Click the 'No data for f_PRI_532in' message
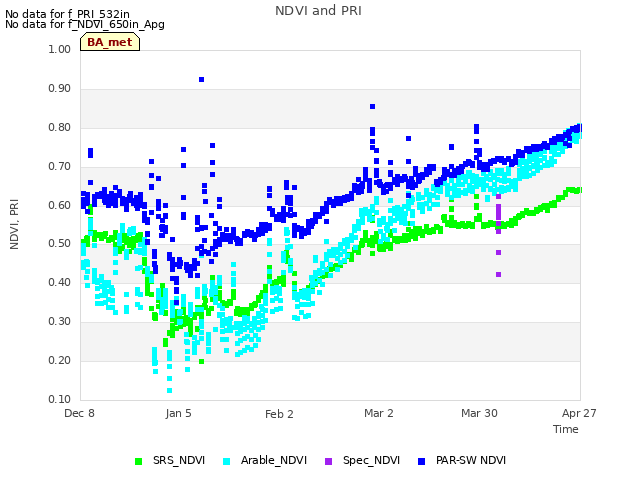Viewport: 640px width, 480px height. click(67, 14)
